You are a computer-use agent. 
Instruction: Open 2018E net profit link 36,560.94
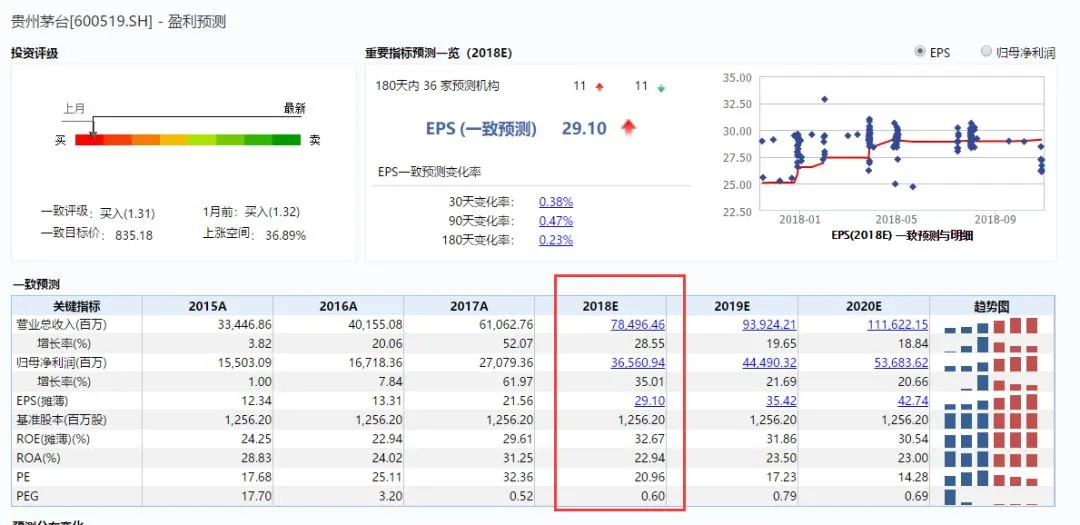pos(638,362)
